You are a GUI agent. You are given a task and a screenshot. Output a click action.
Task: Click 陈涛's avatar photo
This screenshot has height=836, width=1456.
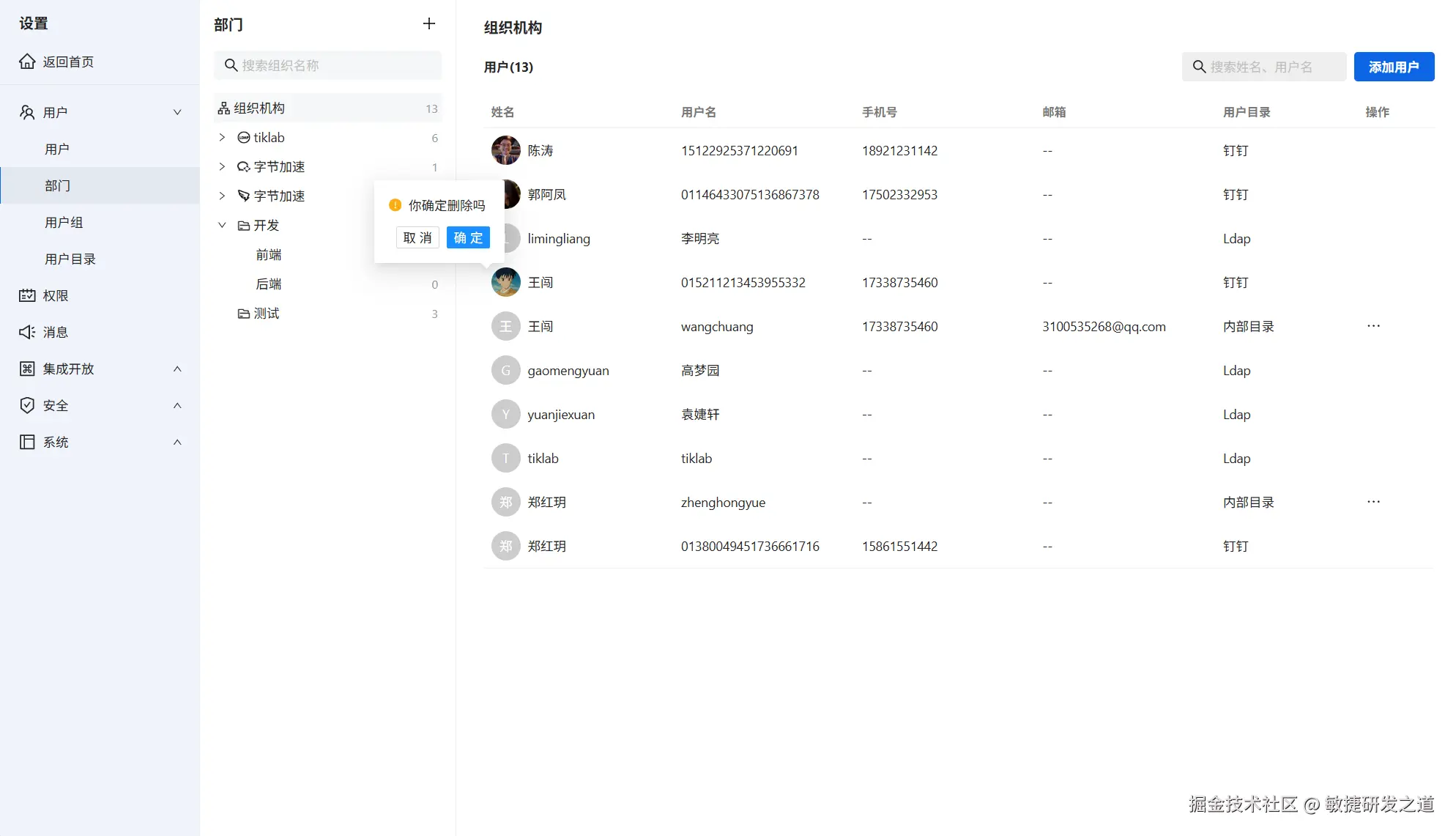(x=505, y=150)
